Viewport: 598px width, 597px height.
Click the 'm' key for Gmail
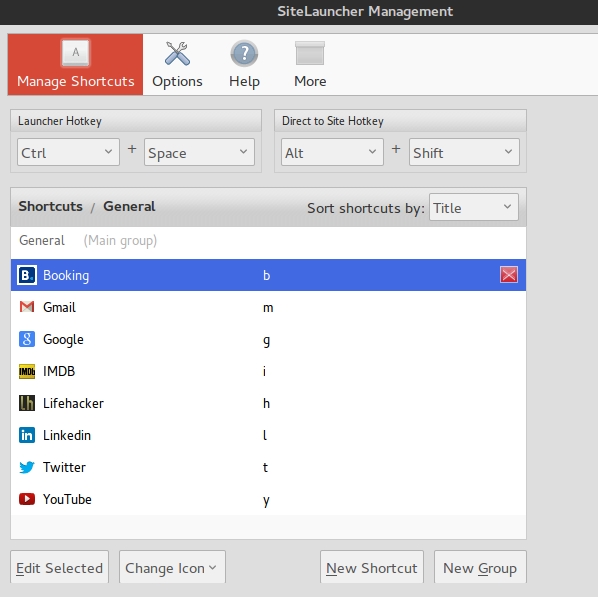coord(268,307)
